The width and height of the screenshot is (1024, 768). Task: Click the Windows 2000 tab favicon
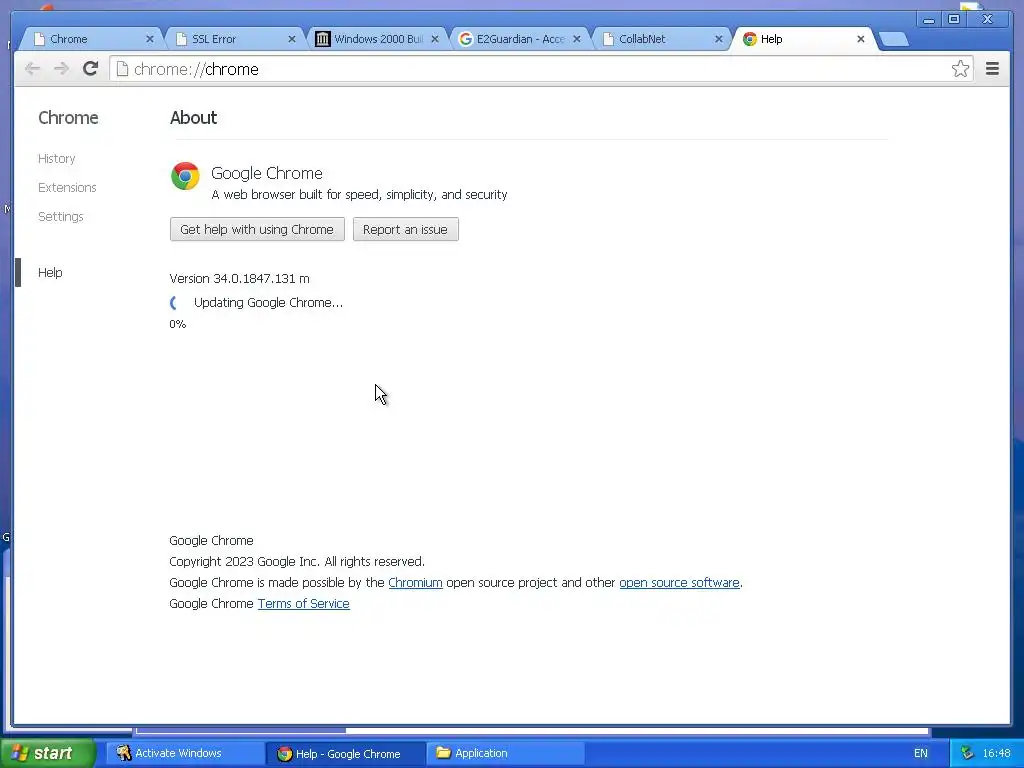click(x=323, y=39)
